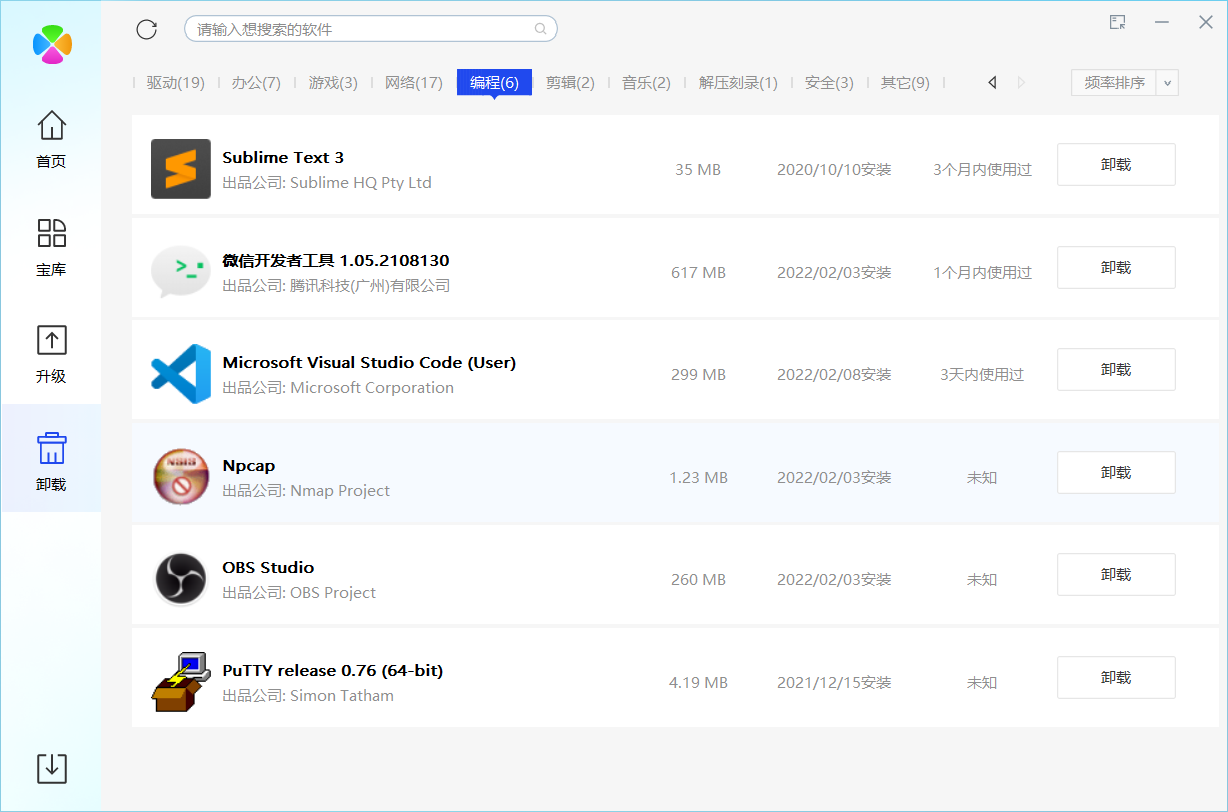Image resolution: width=1228 pixels, height=812 pixels.
Task: Click the 4.19 MB size value
Action: tap(698, 683)
